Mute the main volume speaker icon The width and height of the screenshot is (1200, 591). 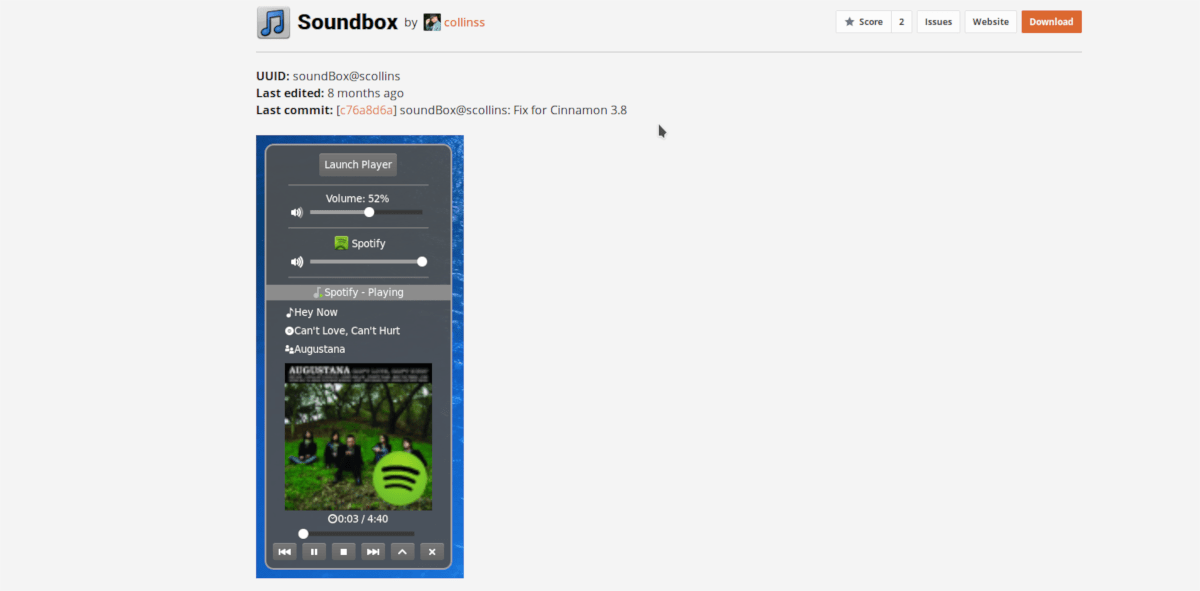tap(297, 212)
